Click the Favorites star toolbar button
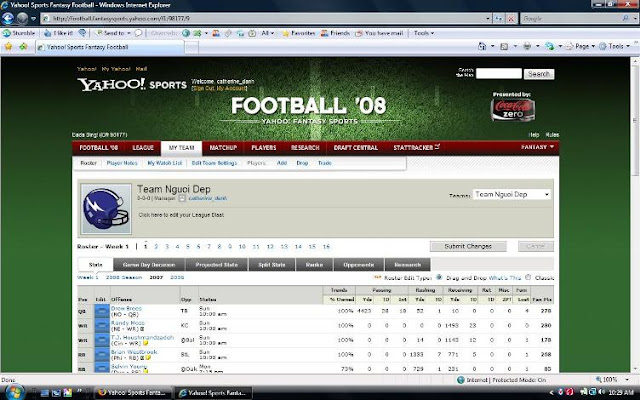This screenshot has width=640, height=400. click(298, 33)
